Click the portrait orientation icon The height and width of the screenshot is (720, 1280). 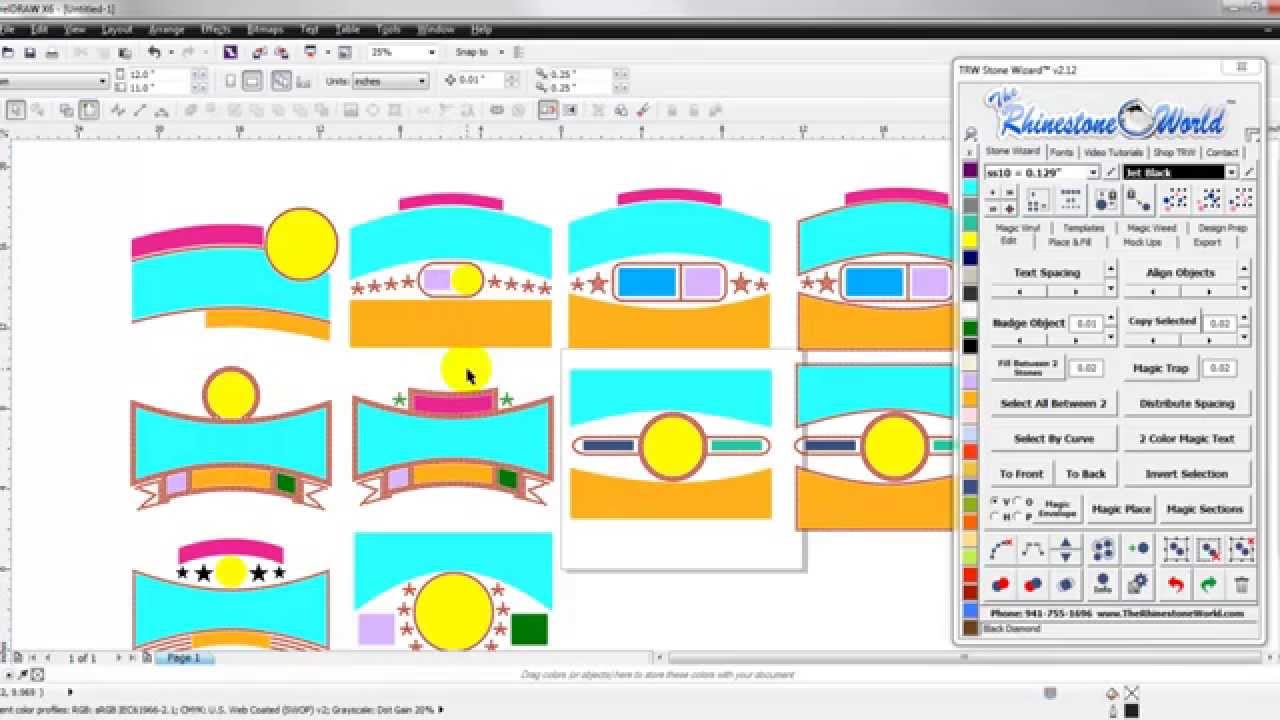pos(232,81)
